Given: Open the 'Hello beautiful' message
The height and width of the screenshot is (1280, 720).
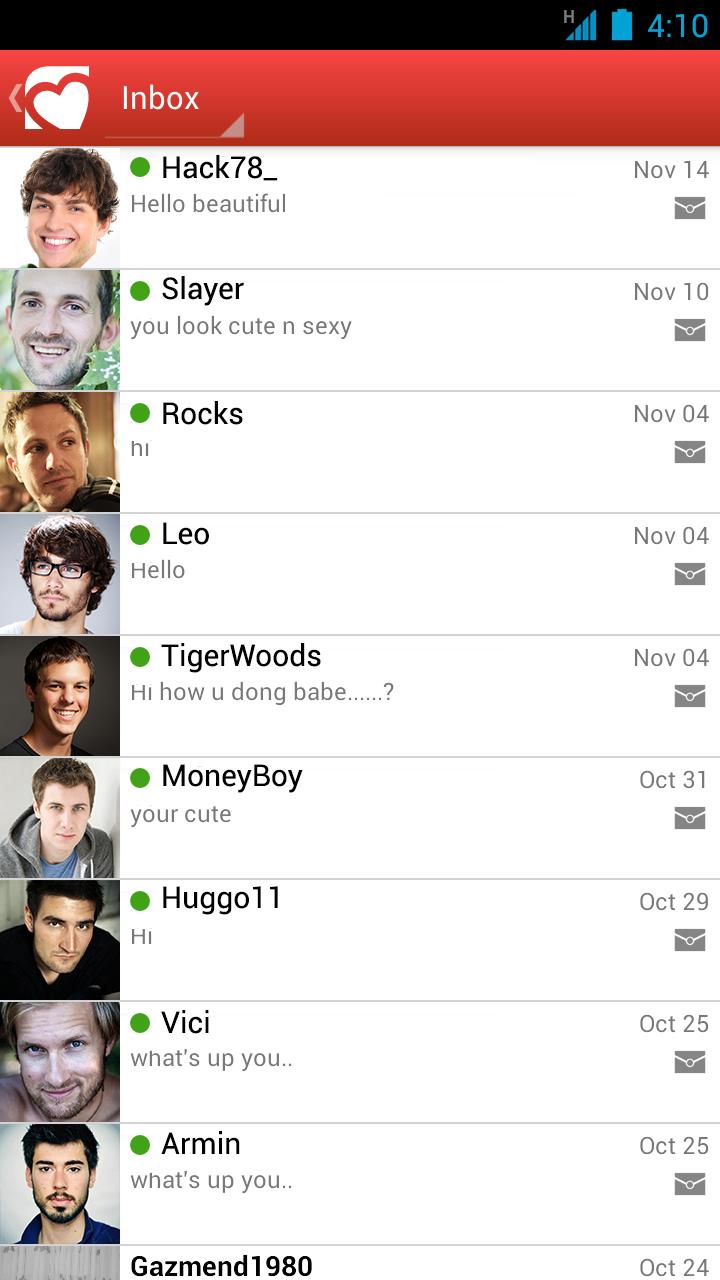Looking at the screenshot, I should point(208,204).
